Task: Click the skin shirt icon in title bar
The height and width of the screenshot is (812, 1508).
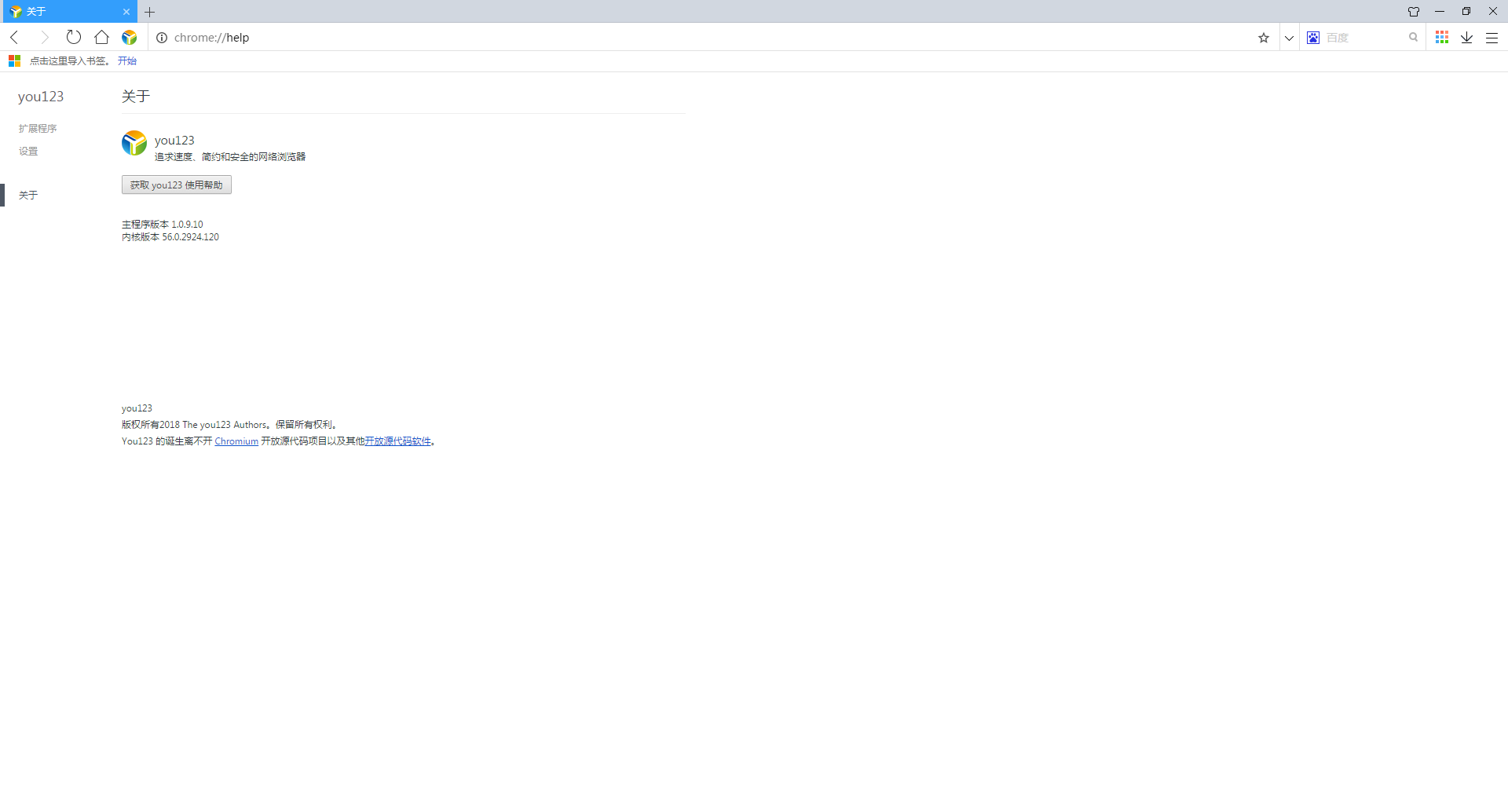Action: tap(1414, 11)
